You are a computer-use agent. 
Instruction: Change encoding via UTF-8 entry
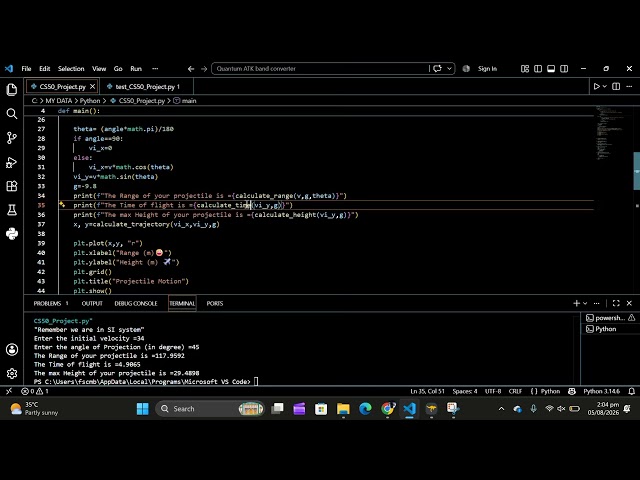tap(493, 391)
